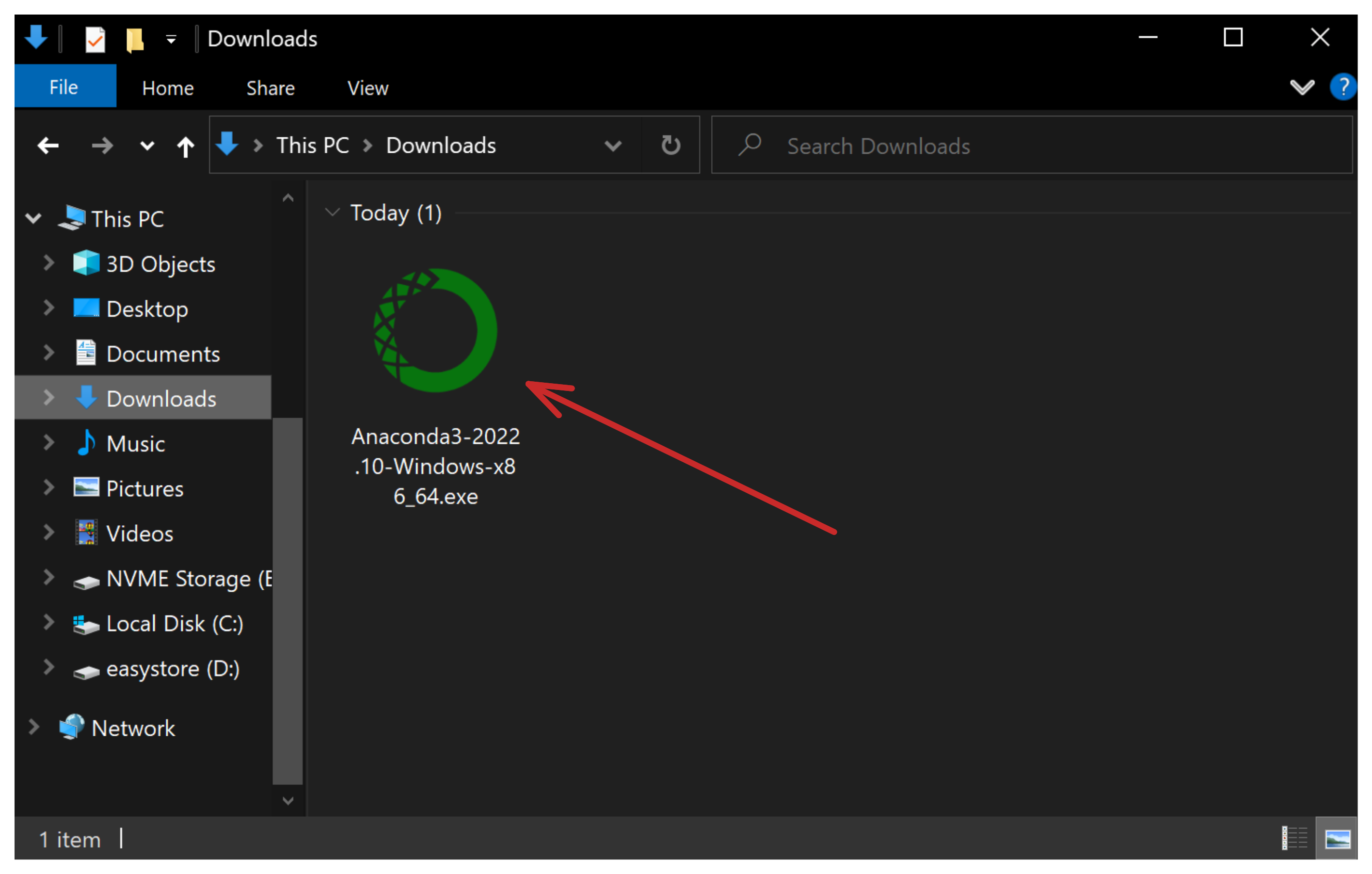Expand the Documents tree node
This screenshot has width=1372, height=874.
(49, 353)
